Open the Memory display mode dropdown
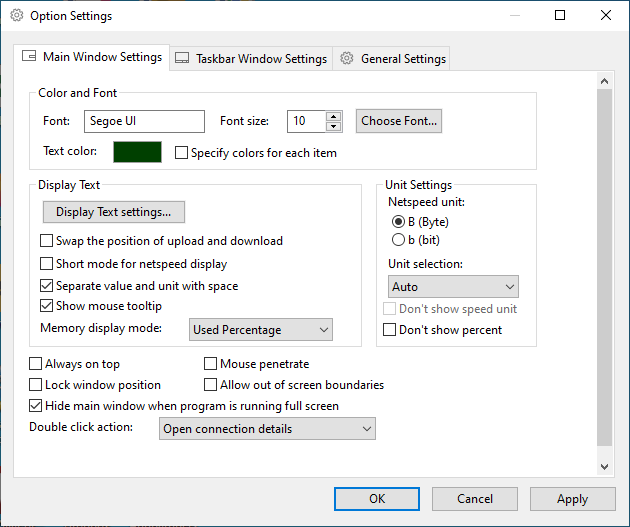630x527 pixels. 261,330
